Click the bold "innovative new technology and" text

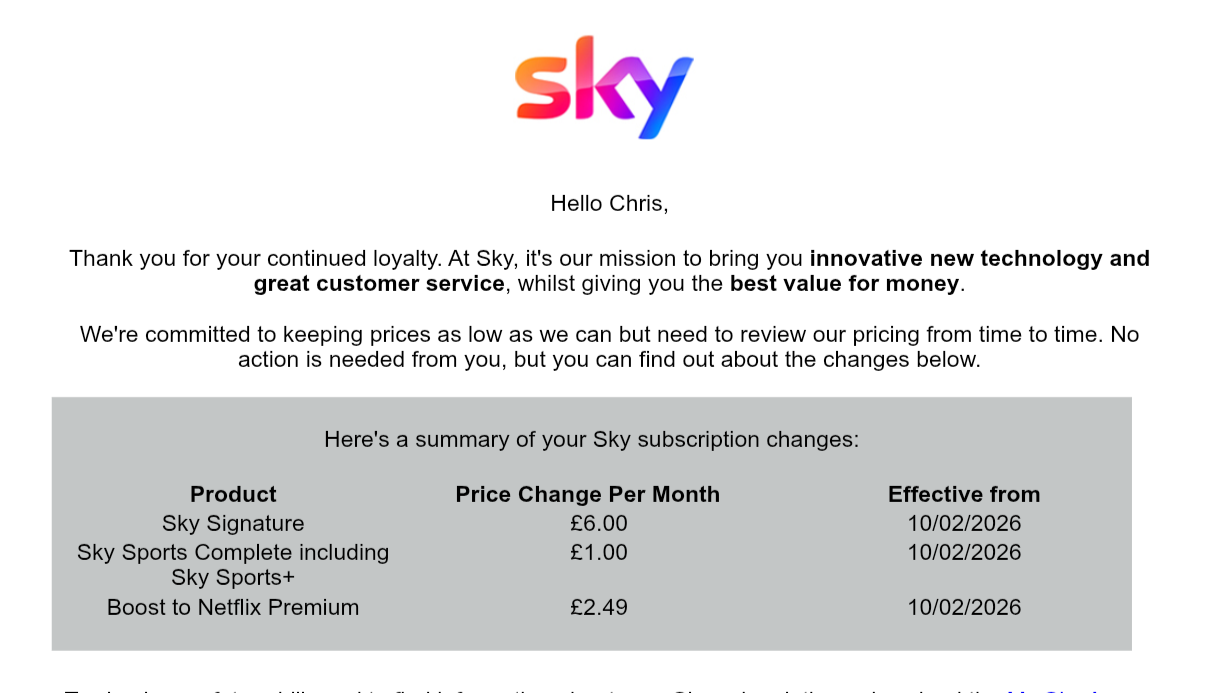tap(979, 259)
